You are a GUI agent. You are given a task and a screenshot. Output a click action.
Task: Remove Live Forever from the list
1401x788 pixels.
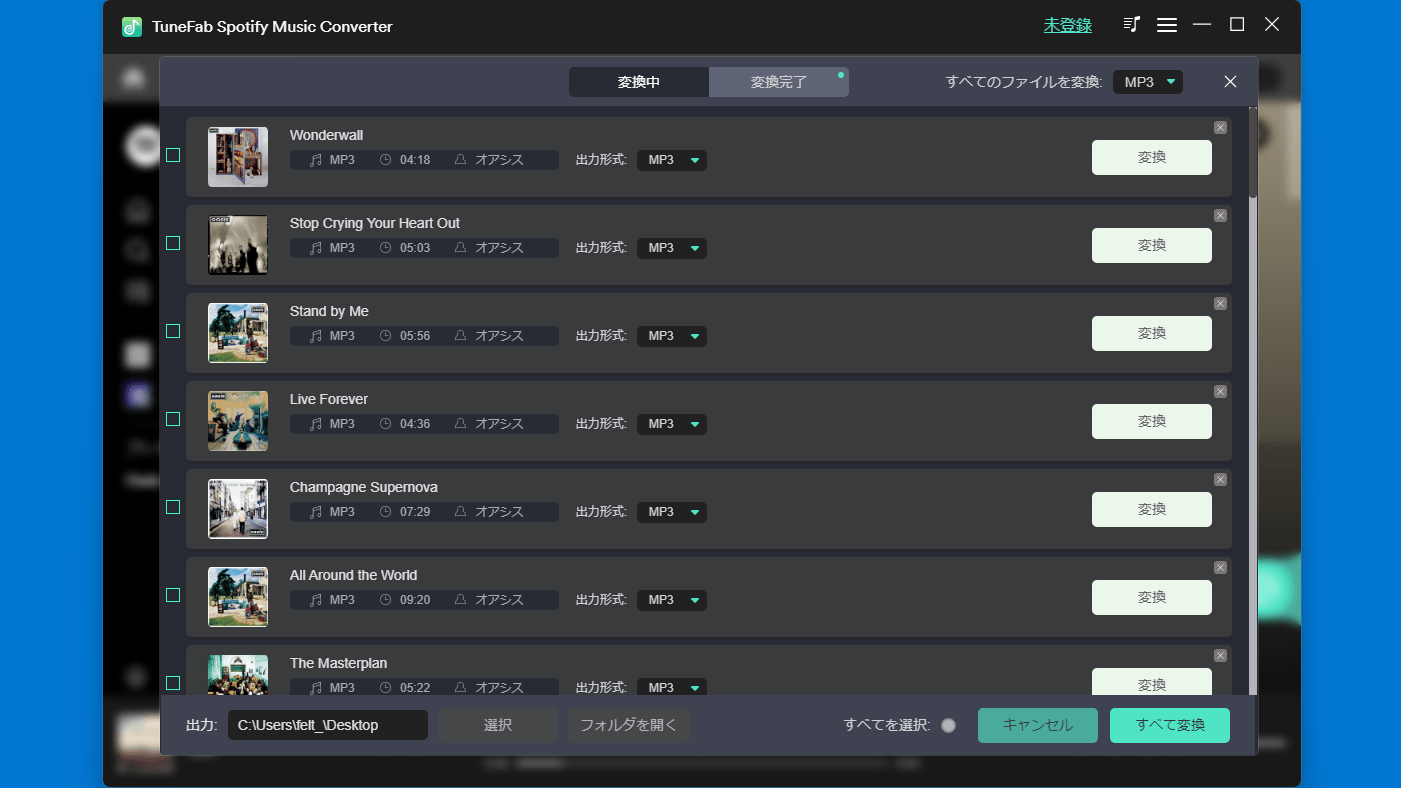tap(1220, 391)
